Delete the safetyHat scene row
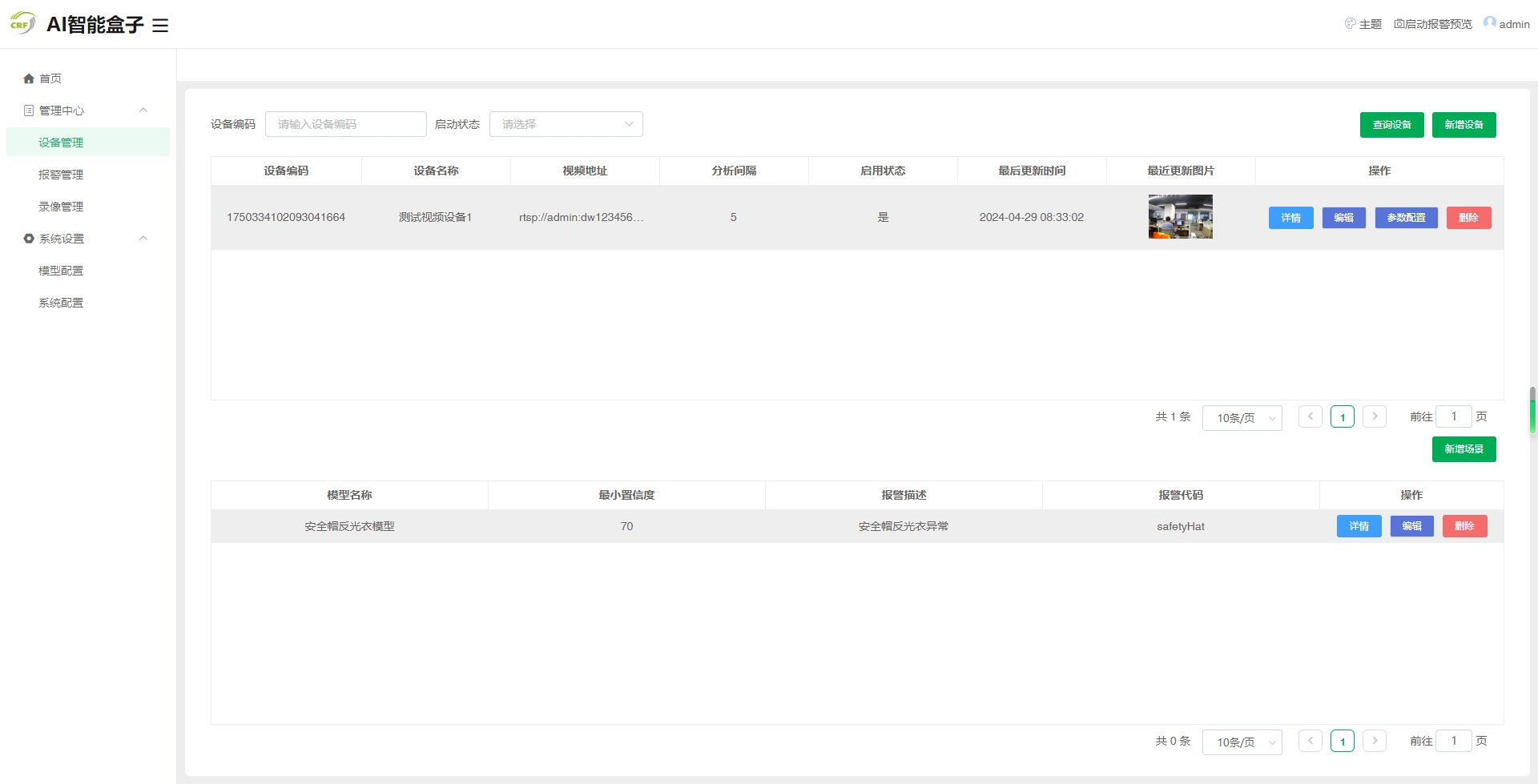 (x=1464, y=526)
